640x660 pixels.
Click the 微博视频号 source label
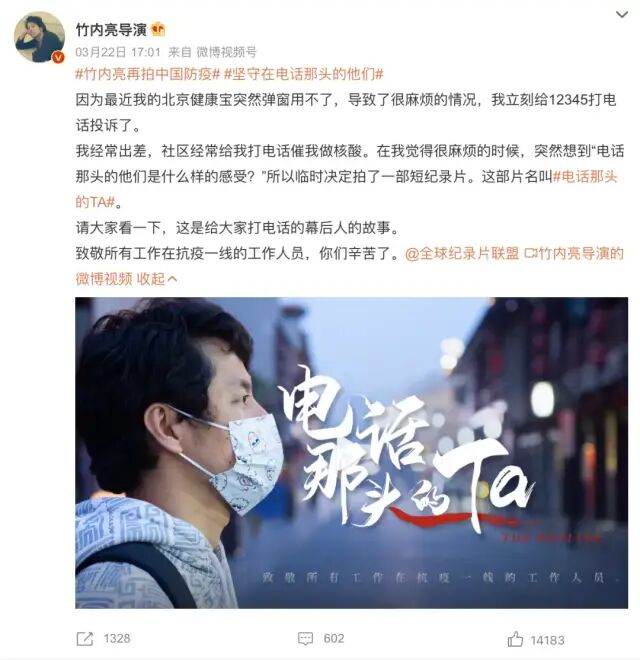227,52
